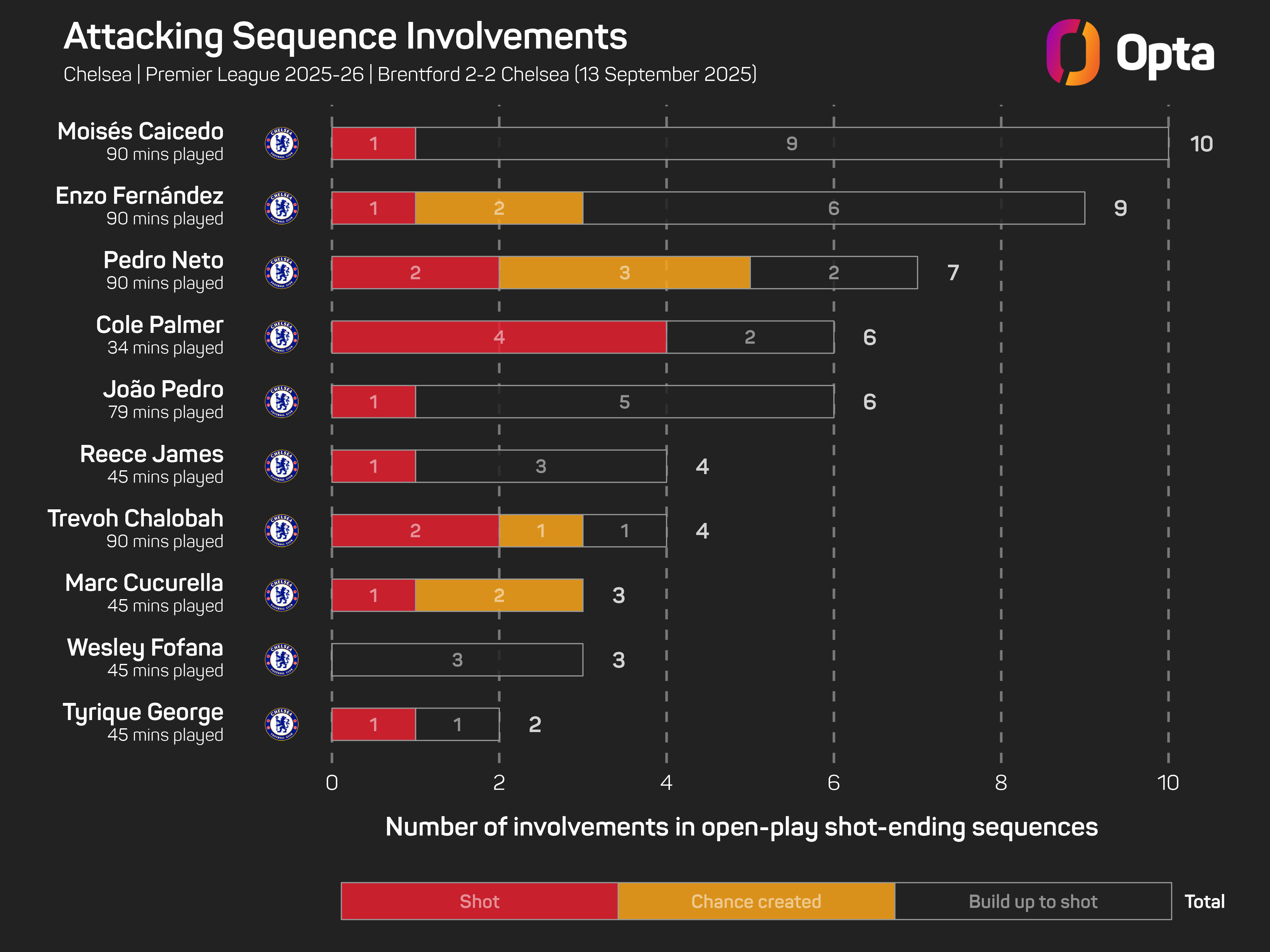Click the Moisés Caicedo player name
Image resolution: width=1270 pixels, height=952 pixels.
click(141, 131)
